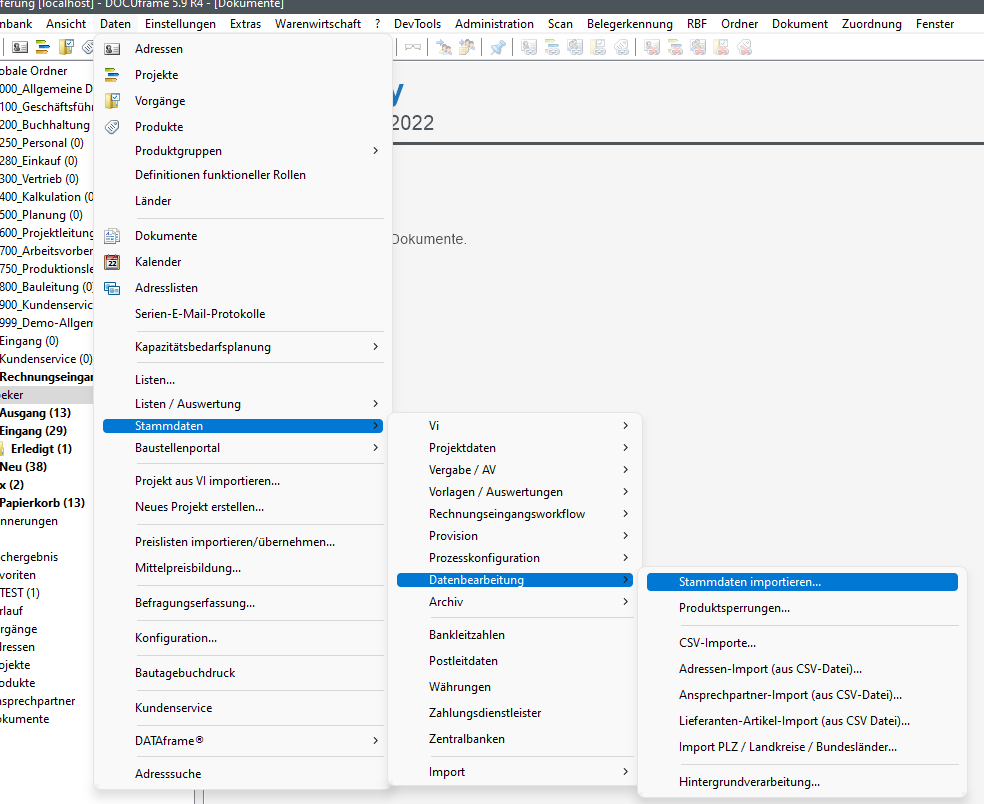Image resolution: width=984 pixels, height=804 pixels.
Task: Click the Vorgänge folder icon in the toolbar
Action: (66, 47)
